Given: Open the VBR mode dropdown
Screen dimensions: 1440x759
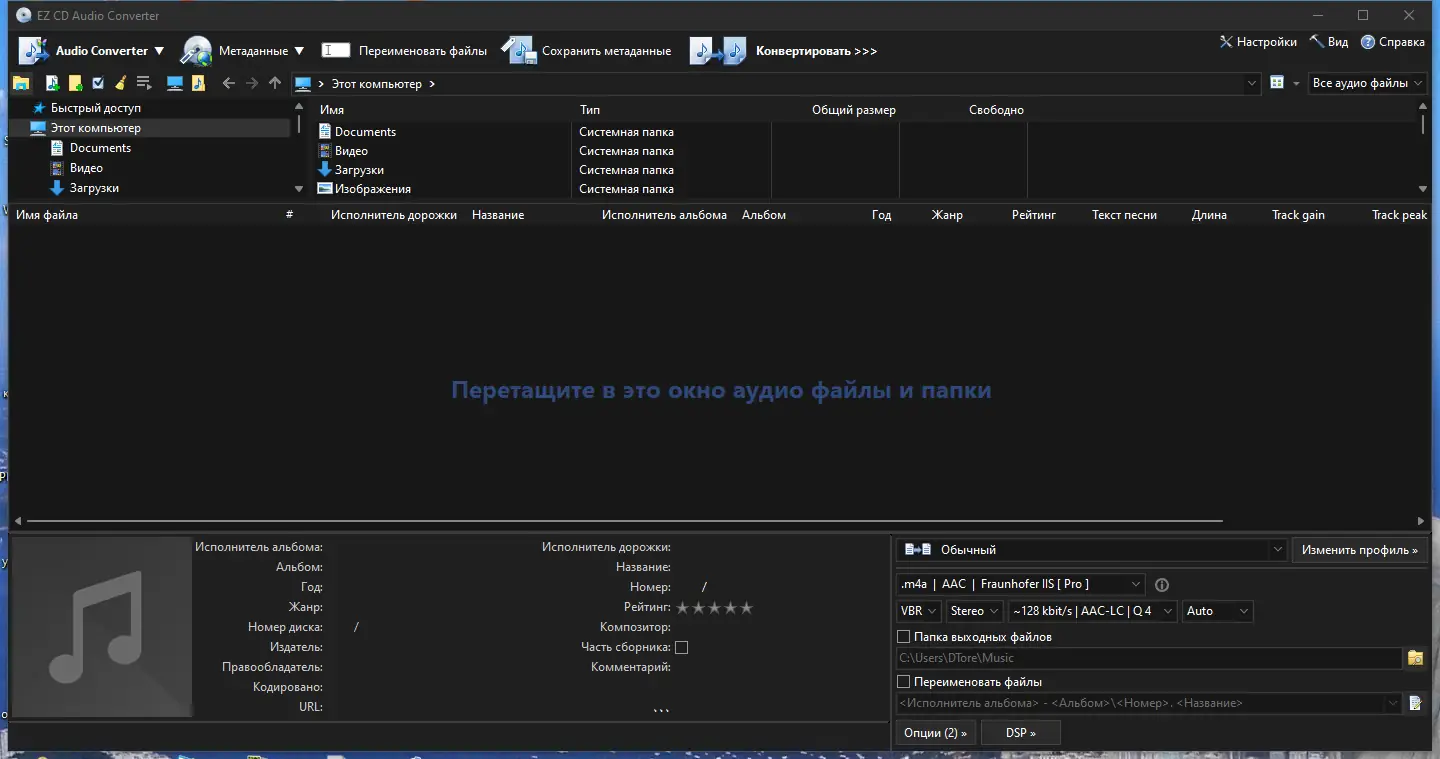Looking at the screenshot, I should [x=919, y=611].
